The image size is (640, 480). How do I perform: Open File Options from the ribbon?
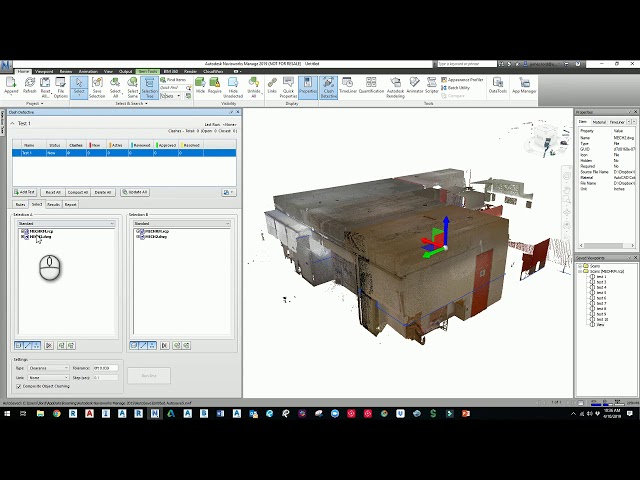(60, 87)
